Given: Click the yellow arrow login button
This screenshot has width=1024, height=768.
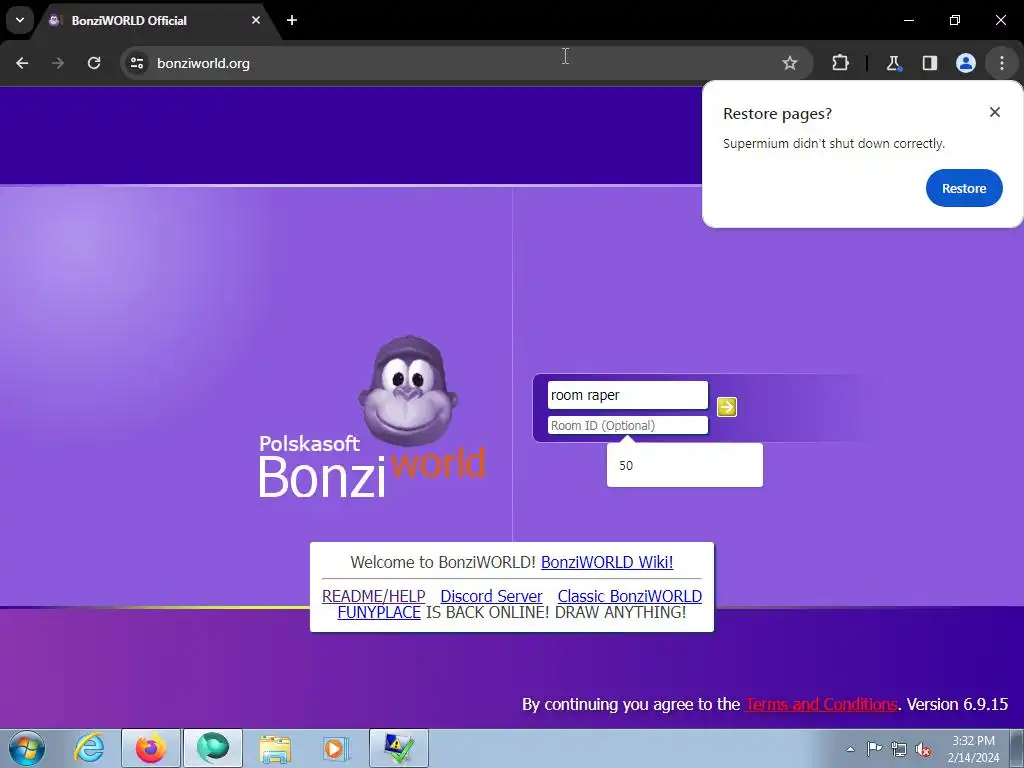Looking at the screenshot, I should (x=727, y=407).
